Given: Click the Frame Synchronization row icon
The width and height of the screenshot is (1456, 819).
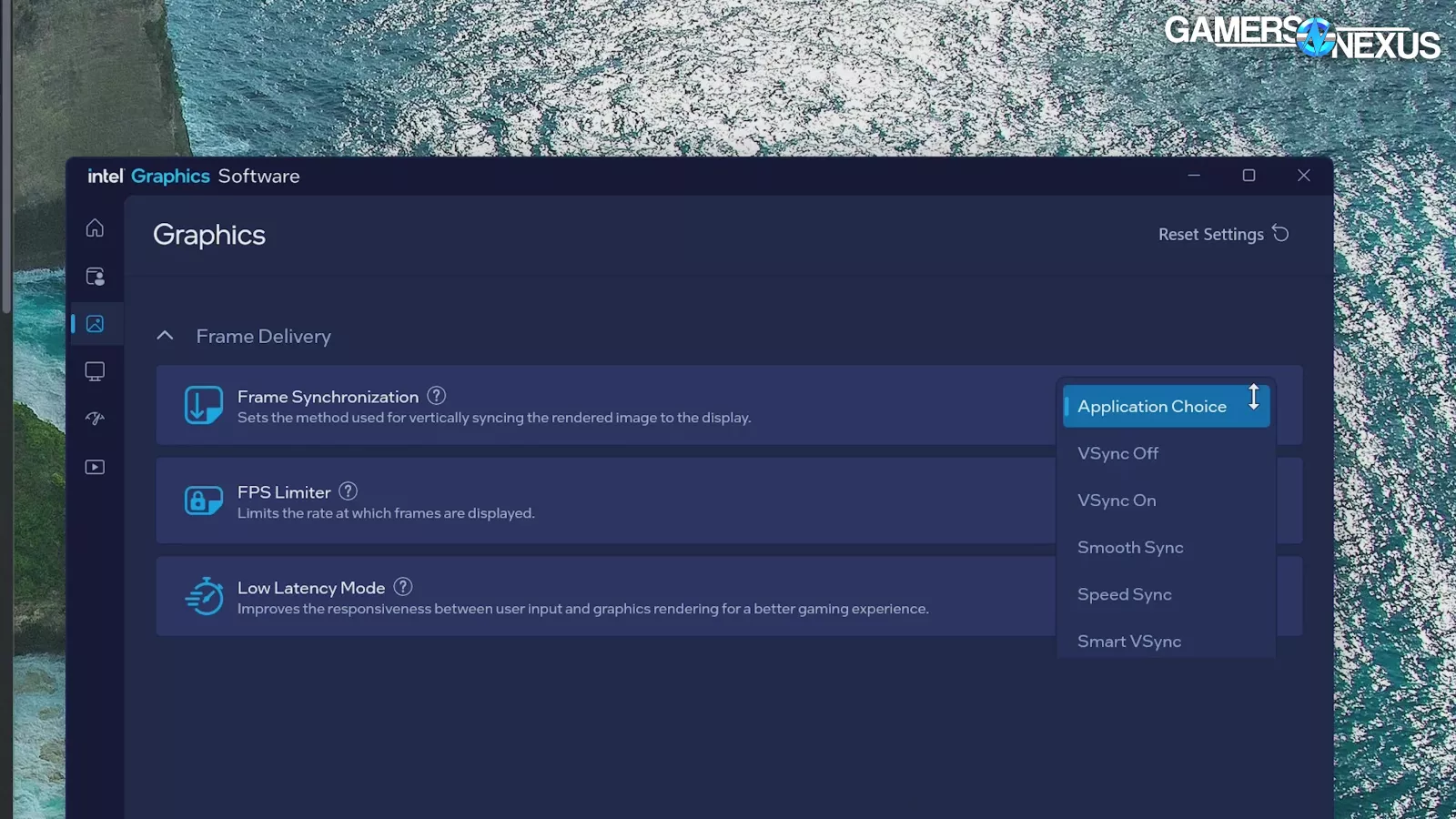Looking at the screenshot, I should (x=203, y=405).
